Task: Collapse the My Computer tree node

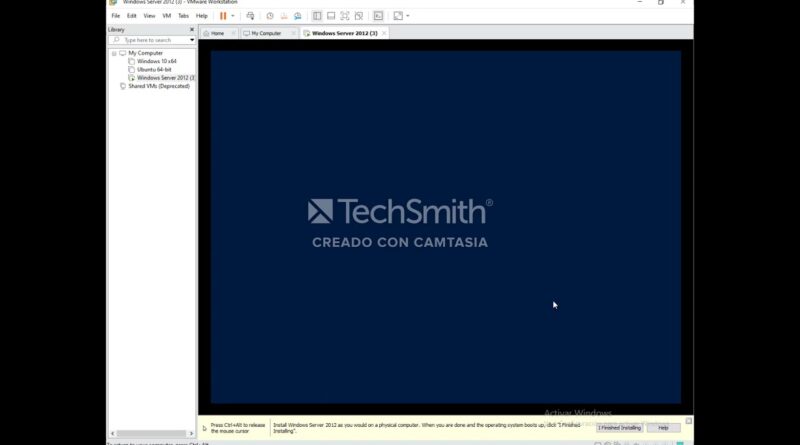Action: pyautogui.click(x=114, y=53)
